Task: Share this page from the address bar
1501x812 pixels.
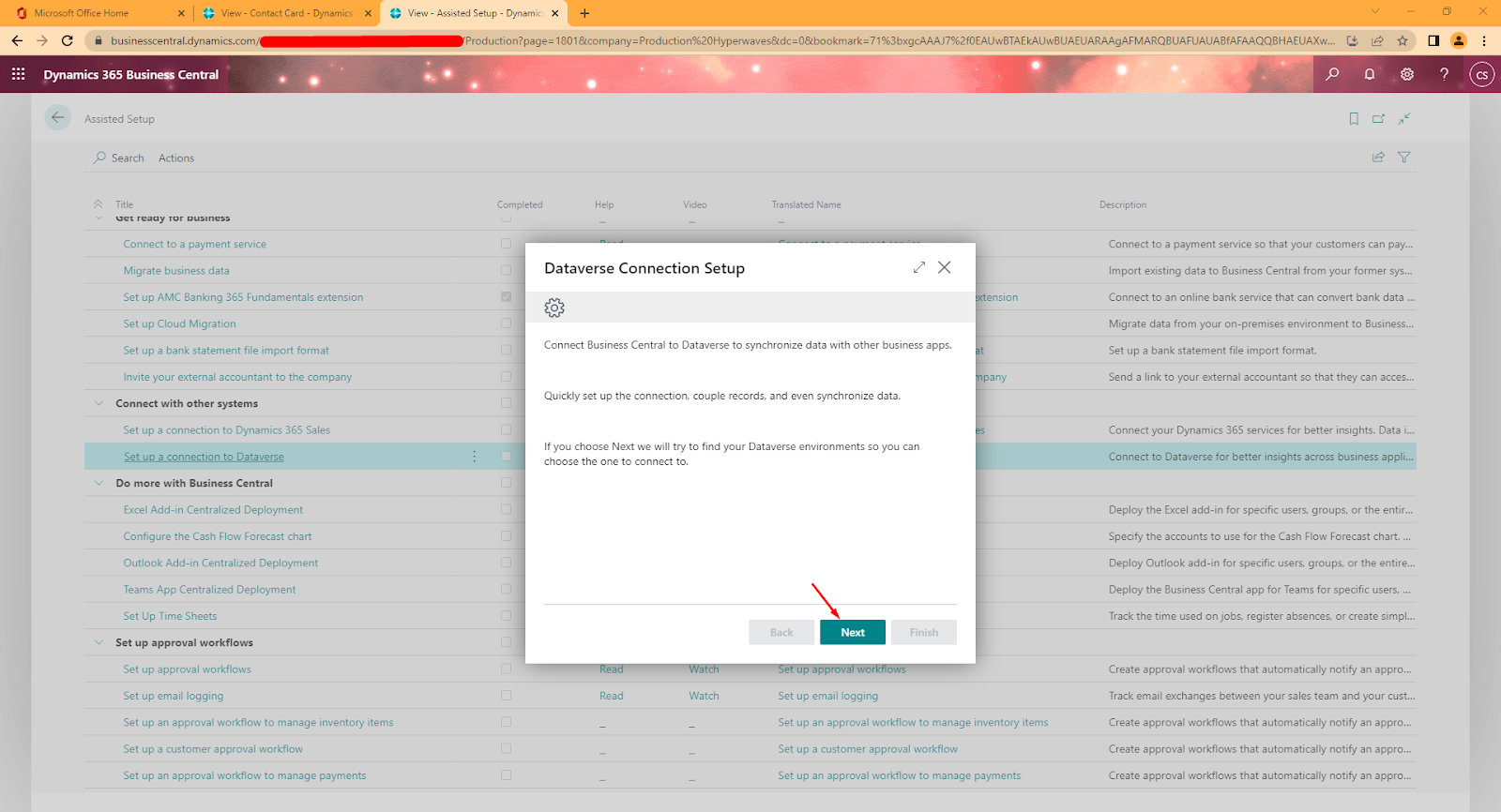Action: [1377, 40]
